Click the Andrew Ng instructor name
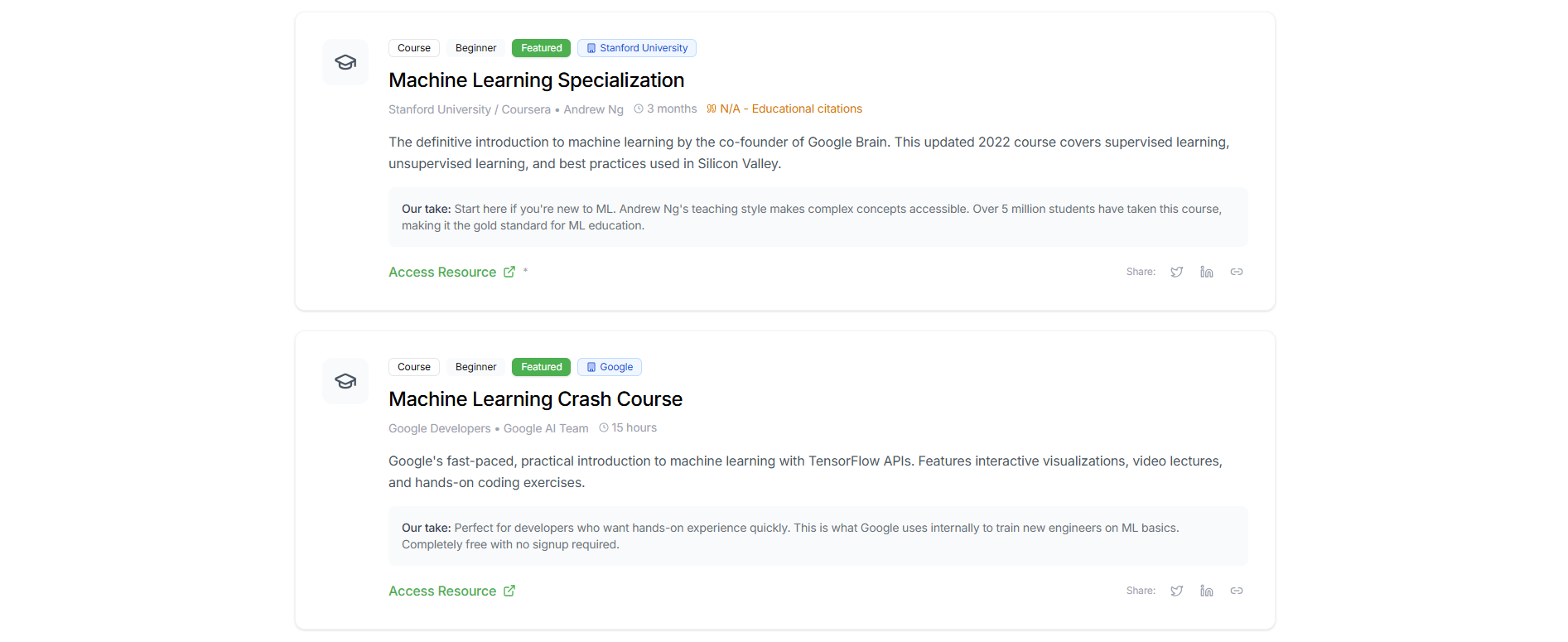Screen dimensions: 1568x642 [594, 109]
